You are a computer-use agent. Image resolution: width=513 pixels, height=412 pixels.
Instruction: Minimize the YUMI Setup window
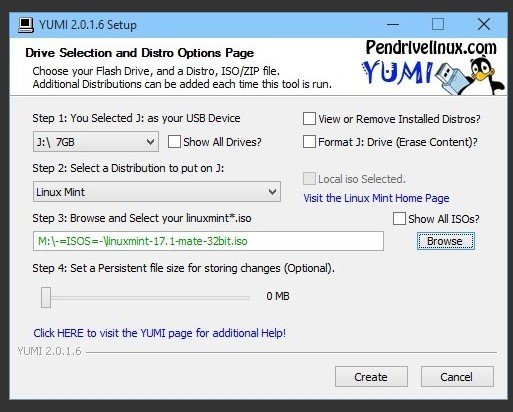(393, 24)
